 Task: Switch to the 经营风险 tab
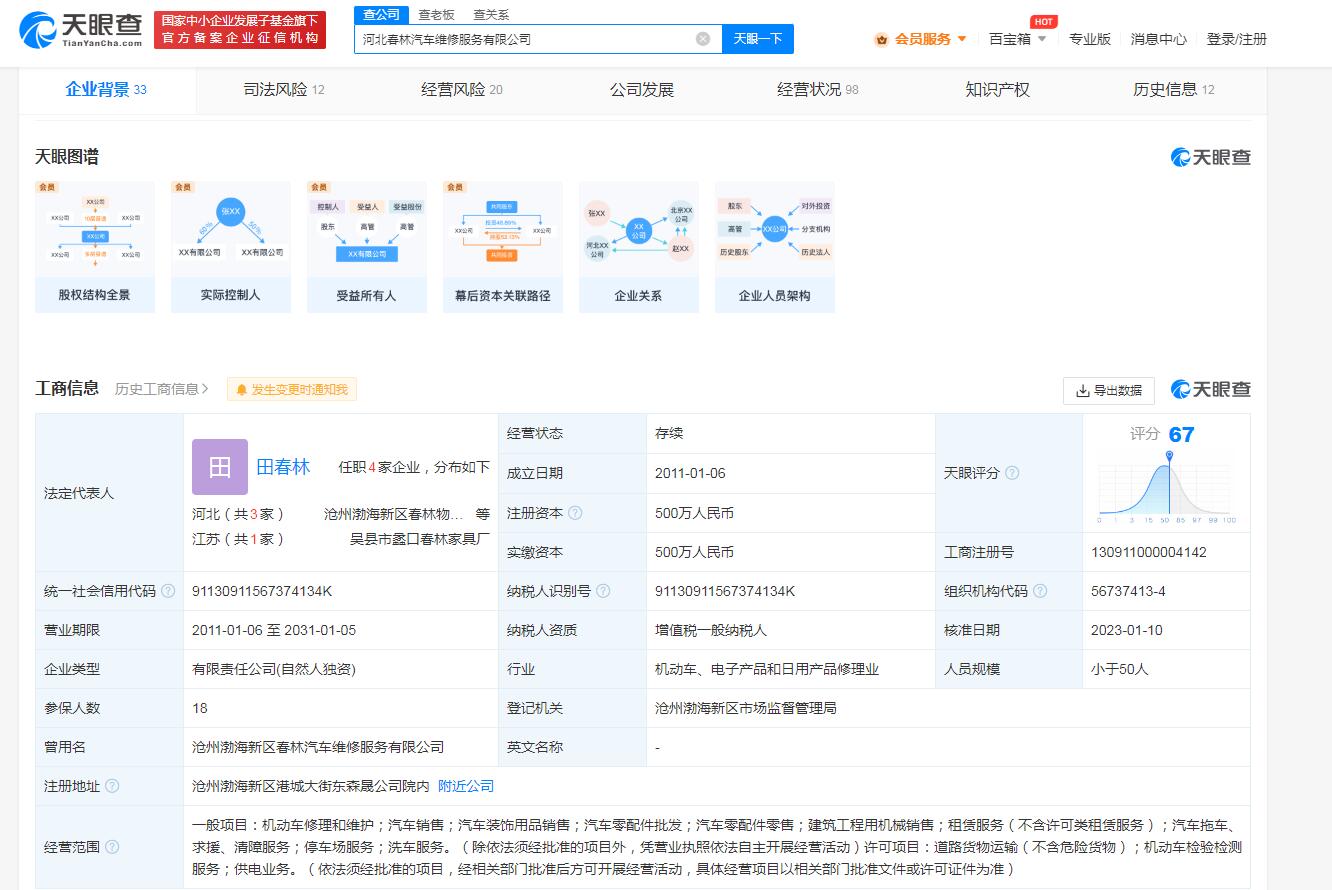[x=462, y=90]
